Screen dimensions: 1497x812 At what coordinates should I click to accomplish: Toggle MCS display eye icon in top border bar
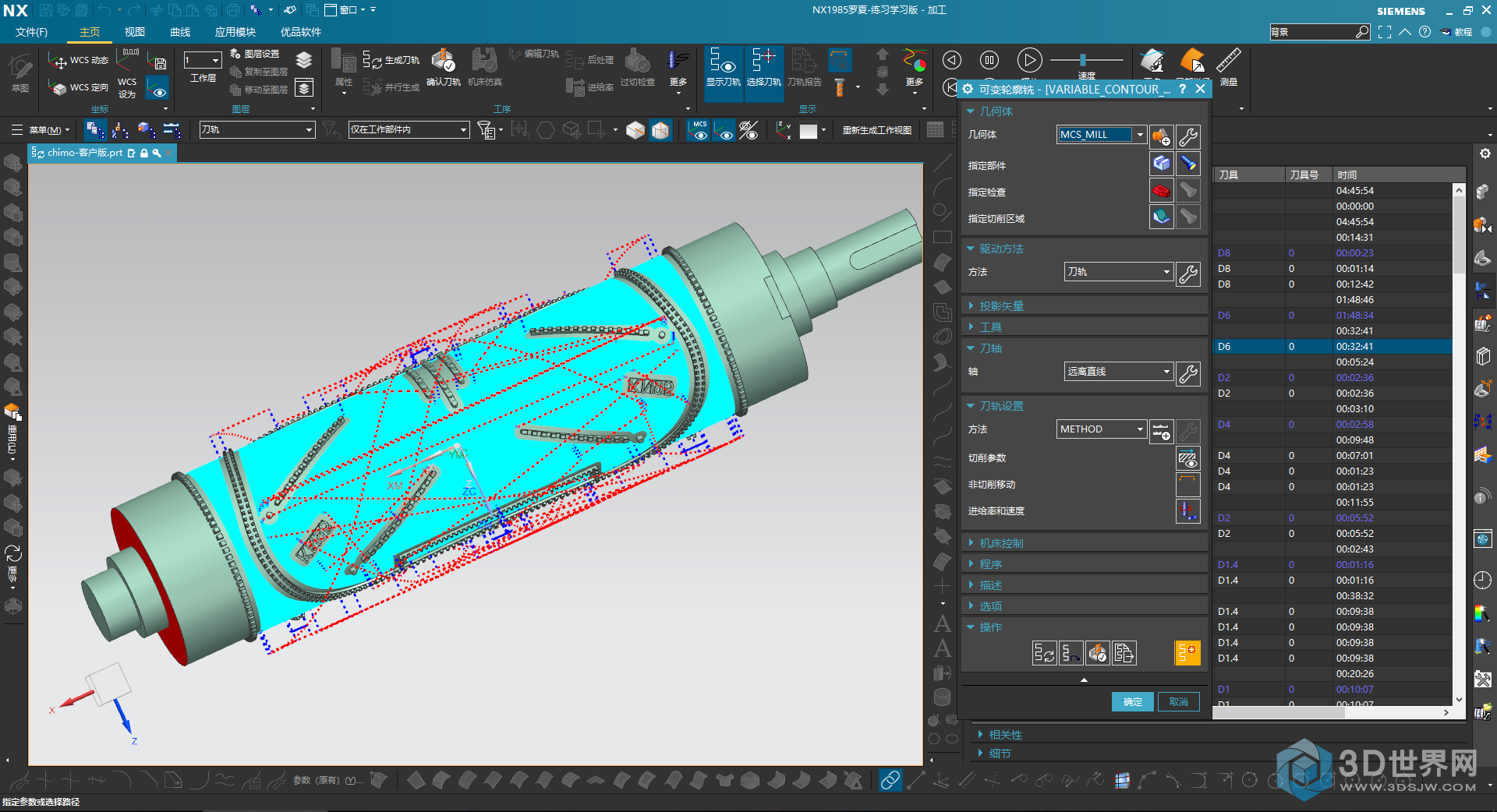[699, 130]
